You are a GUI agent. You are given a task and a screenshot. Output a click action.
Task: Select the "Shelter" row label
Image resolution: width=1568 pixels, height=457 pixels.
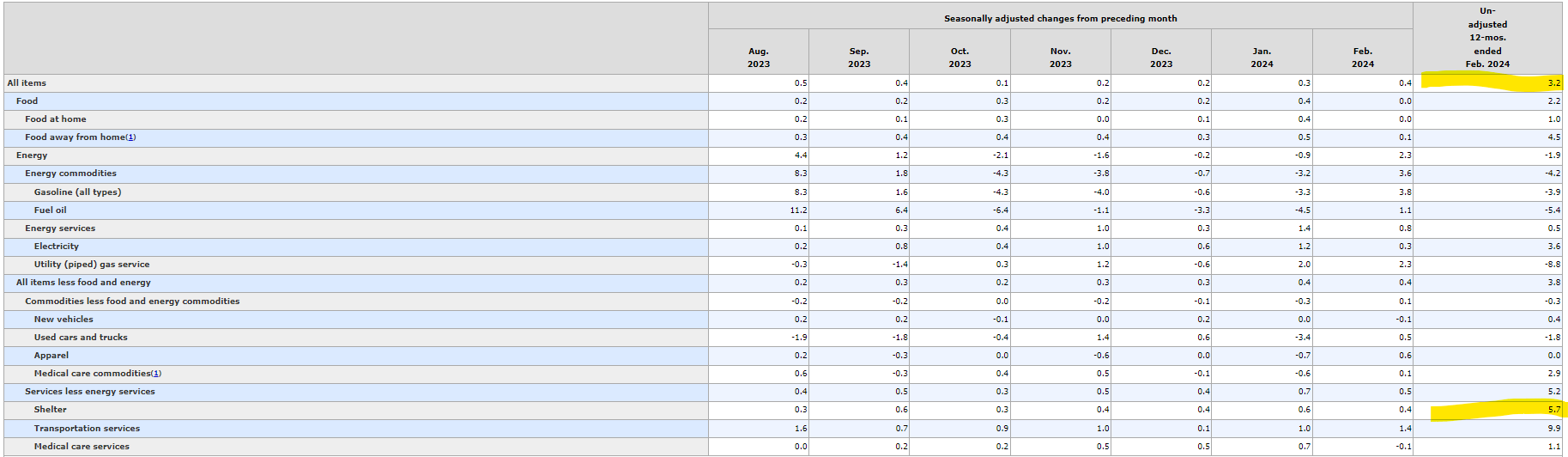click(50, 410)
